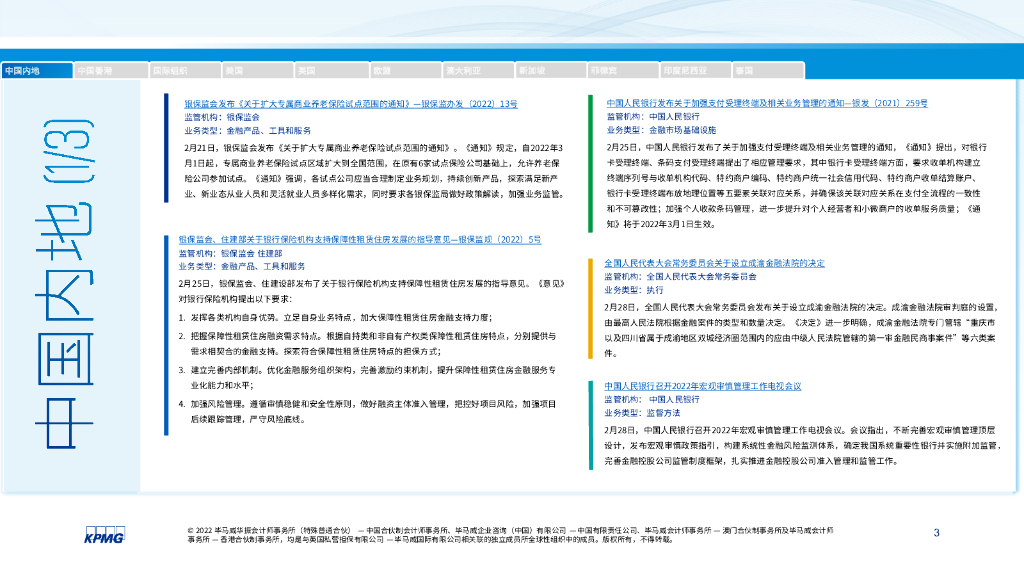Open the 菲律宾 tab
Screen dimensions: 1024x576
click(x=621, y=71)
